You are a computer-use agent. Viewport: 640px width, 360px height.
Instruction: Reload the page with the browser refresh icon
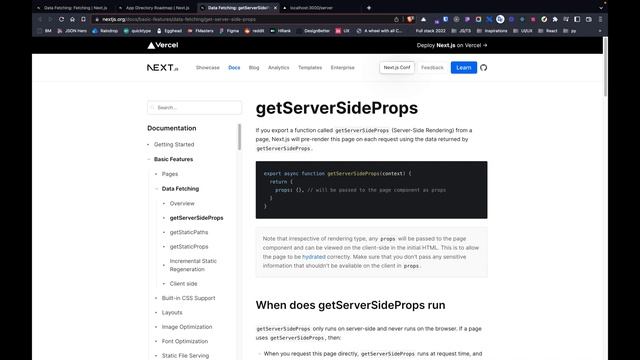[x=61, y=19]
